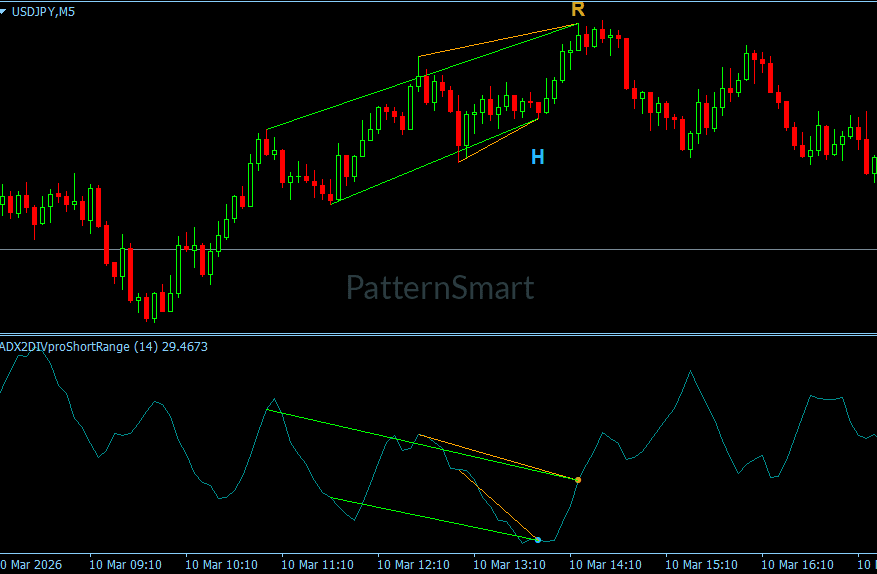877x574 pixels.
Task: Select the 10 Mar 11:10 time label
Action: (x=317, y=564)
